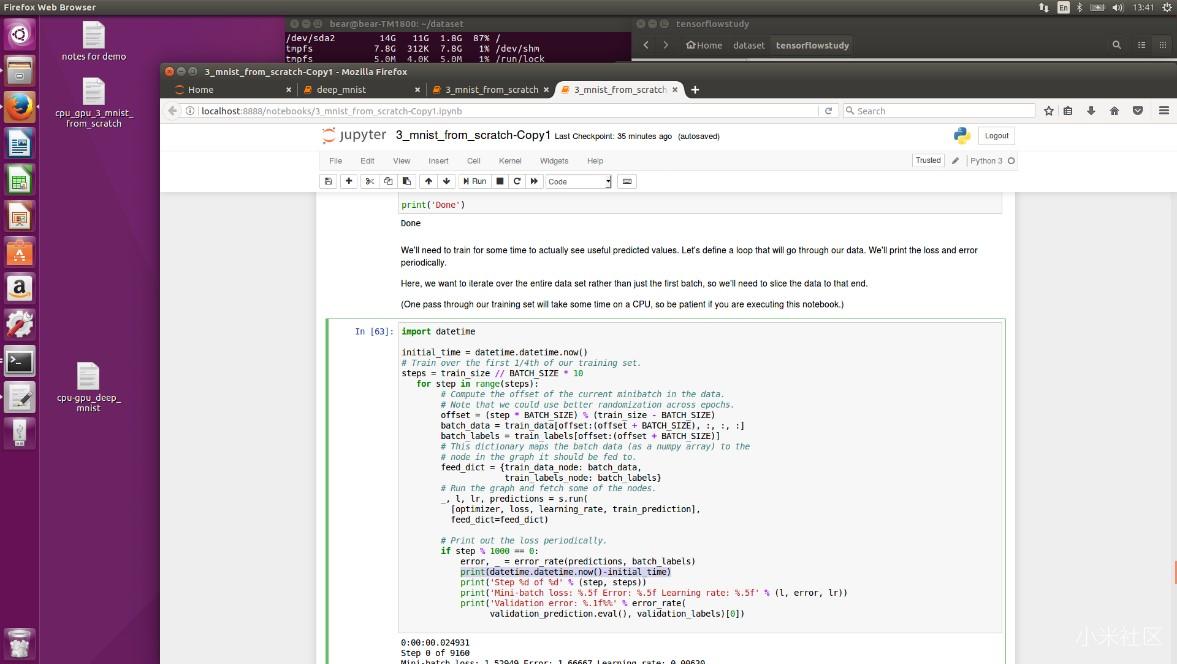Paste cell below using Jupyter toolbar icon

pos(407,182)
